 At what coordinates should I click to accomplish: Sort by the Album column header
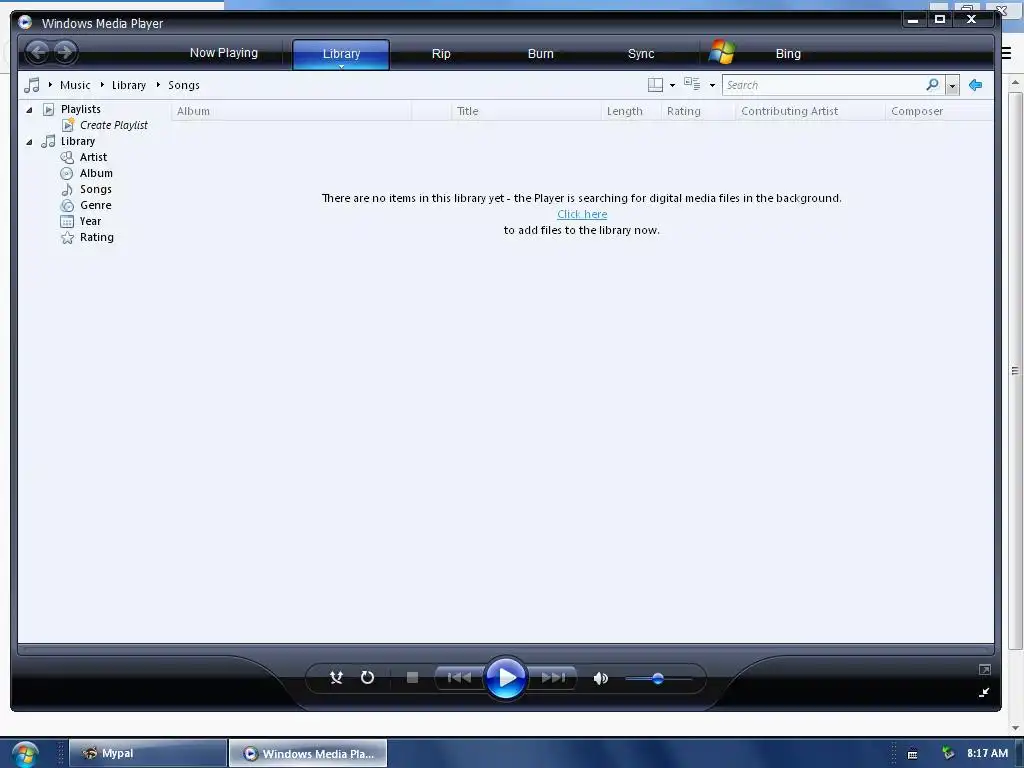tap(291, 111)
